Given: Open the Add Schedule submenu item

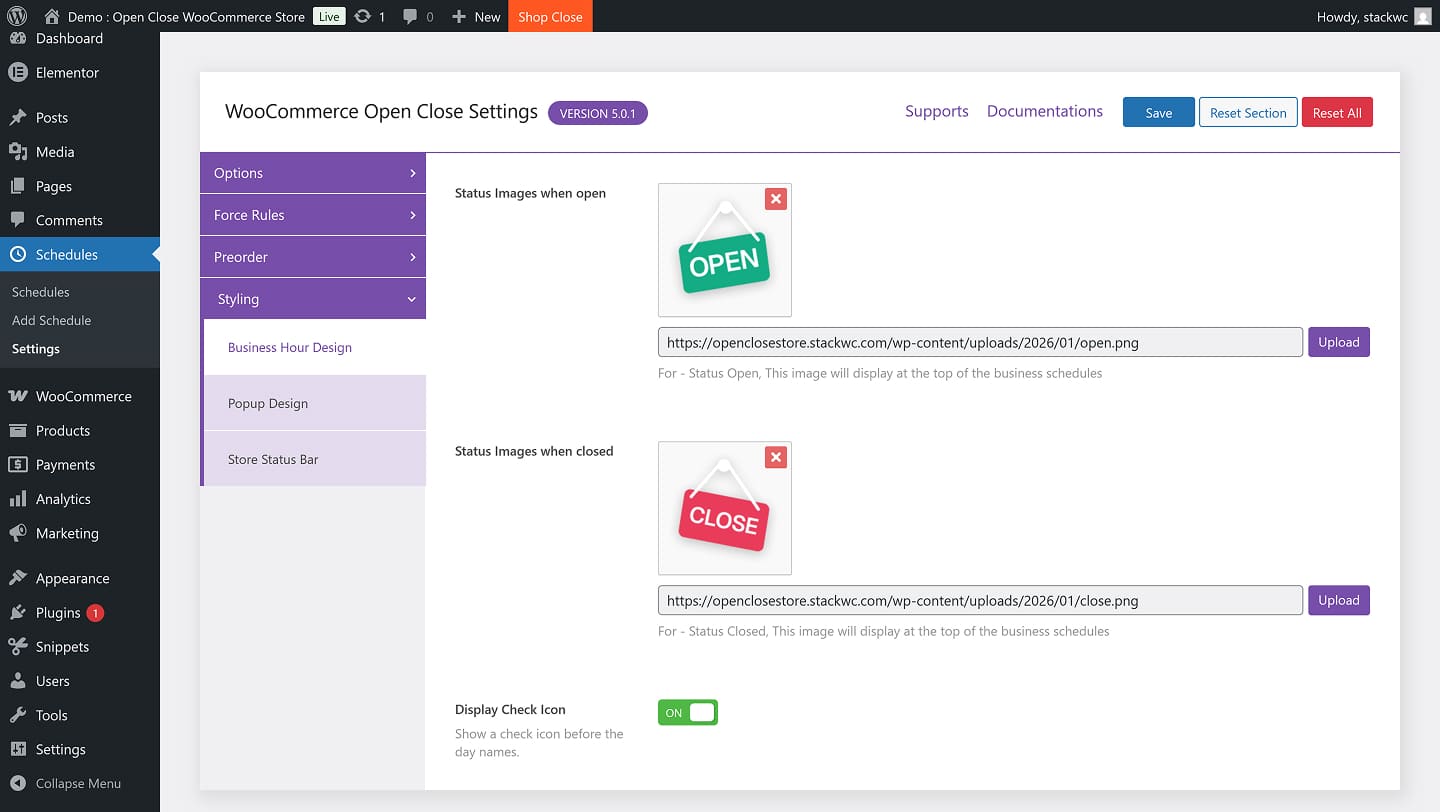Looking at the screenshot, I should coord(51,320).
